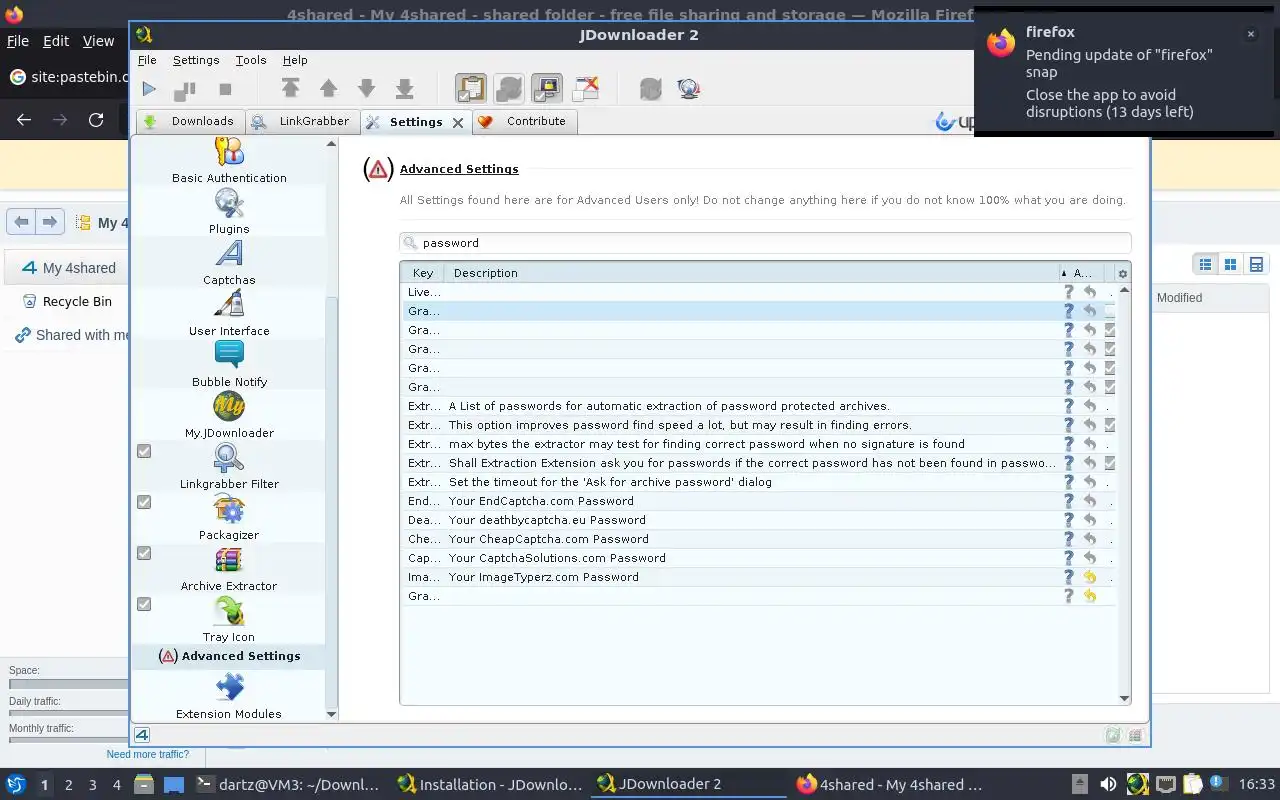The width and height of the screenshot is (1280, 800).
Task: Toggle Linkgrabber Filter extension checkbox
Action: (x=144, y=451)
